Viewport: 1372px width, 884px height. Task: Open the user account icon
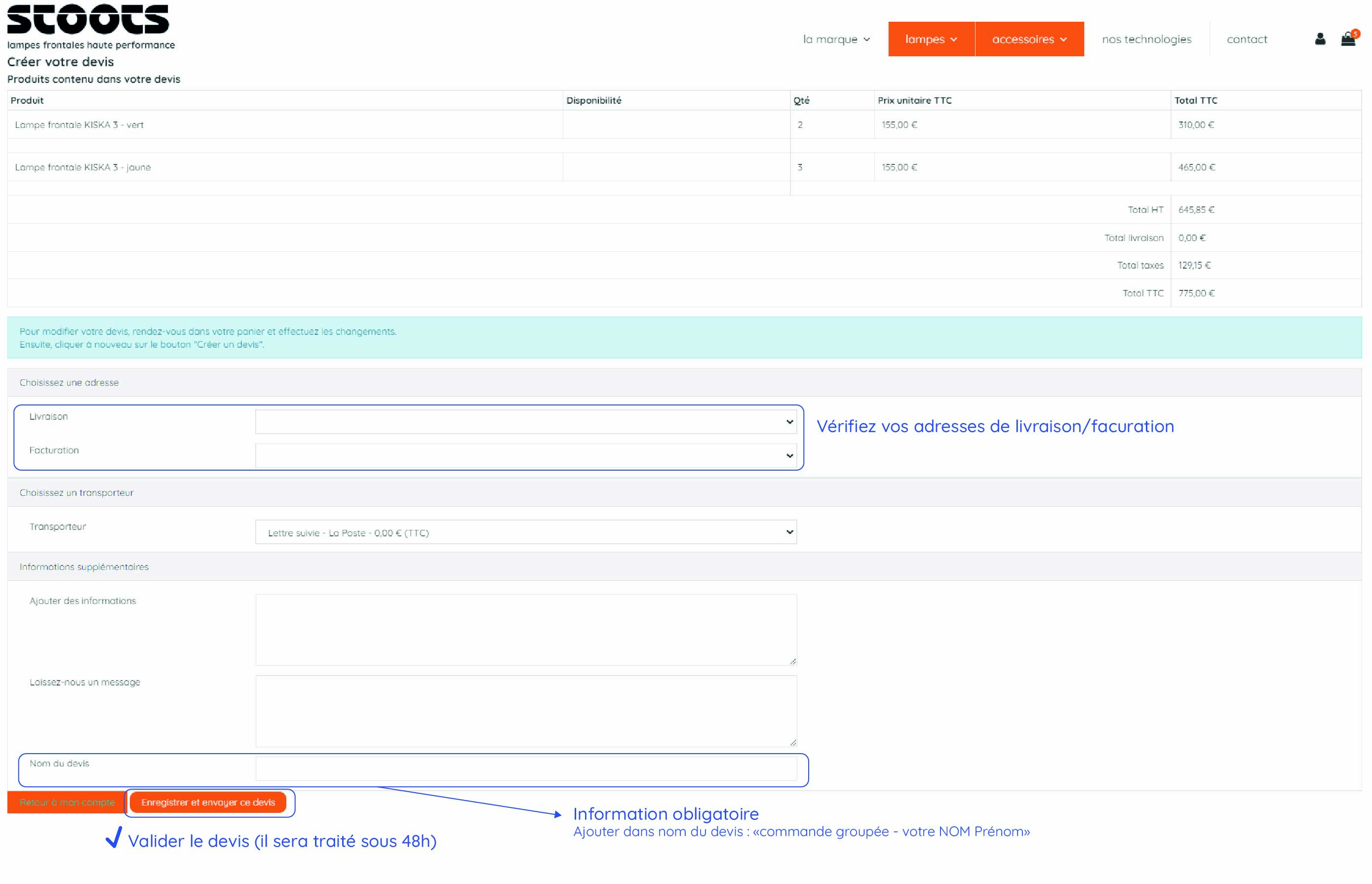1320,39
